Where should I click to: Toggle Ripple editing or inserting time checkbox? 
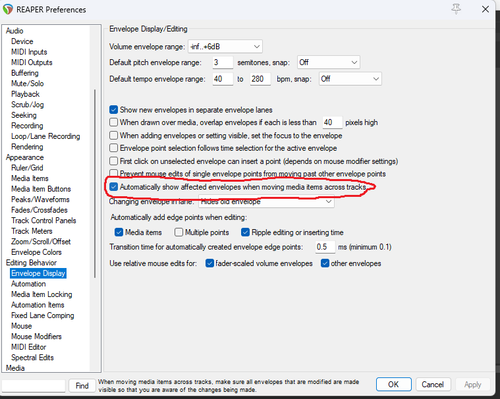click(245, 232)
